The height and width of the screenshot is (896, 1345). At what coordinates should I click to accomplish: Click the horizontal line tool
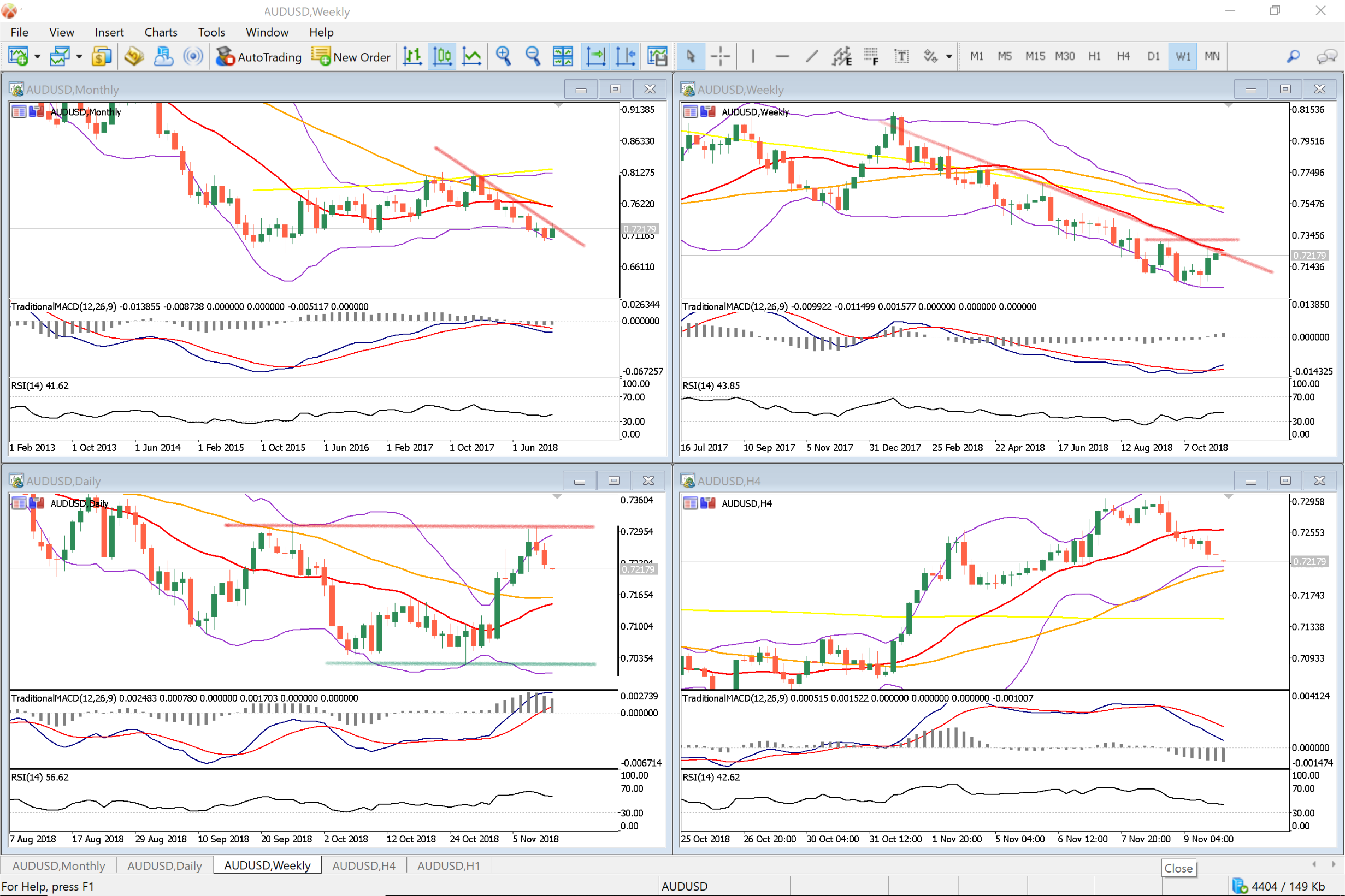click(782, 56)
